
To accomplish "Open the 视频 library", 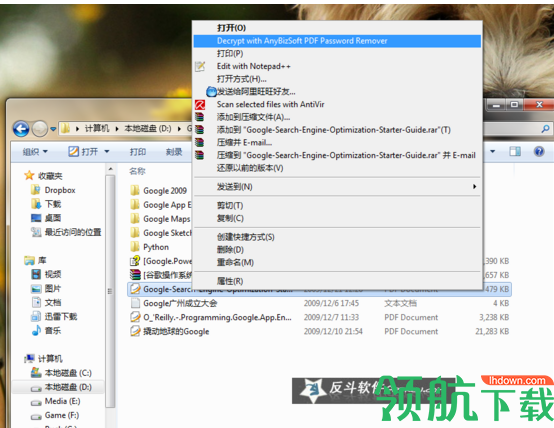I will pos(46,274).
